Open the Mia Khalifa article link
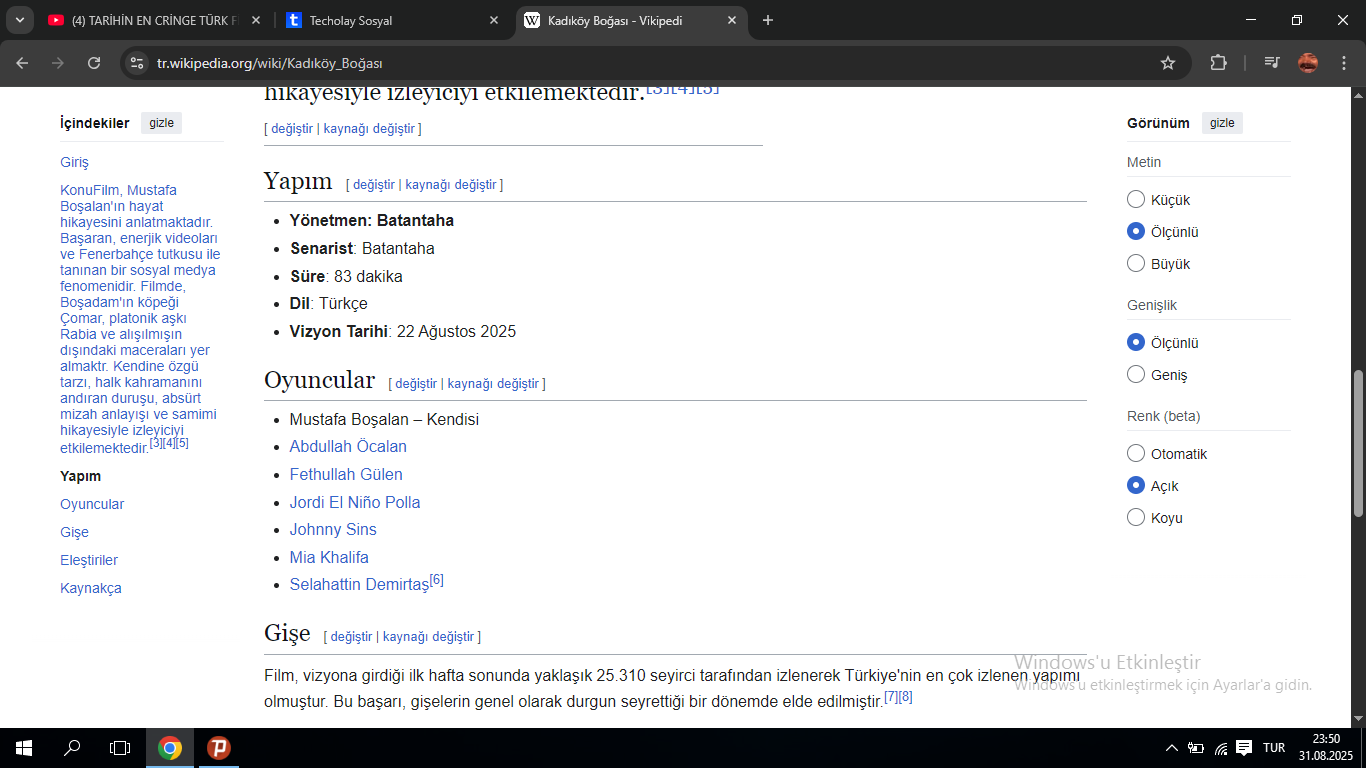The width and height of the screenshot is (1366, 768). [x=329, y=557]
